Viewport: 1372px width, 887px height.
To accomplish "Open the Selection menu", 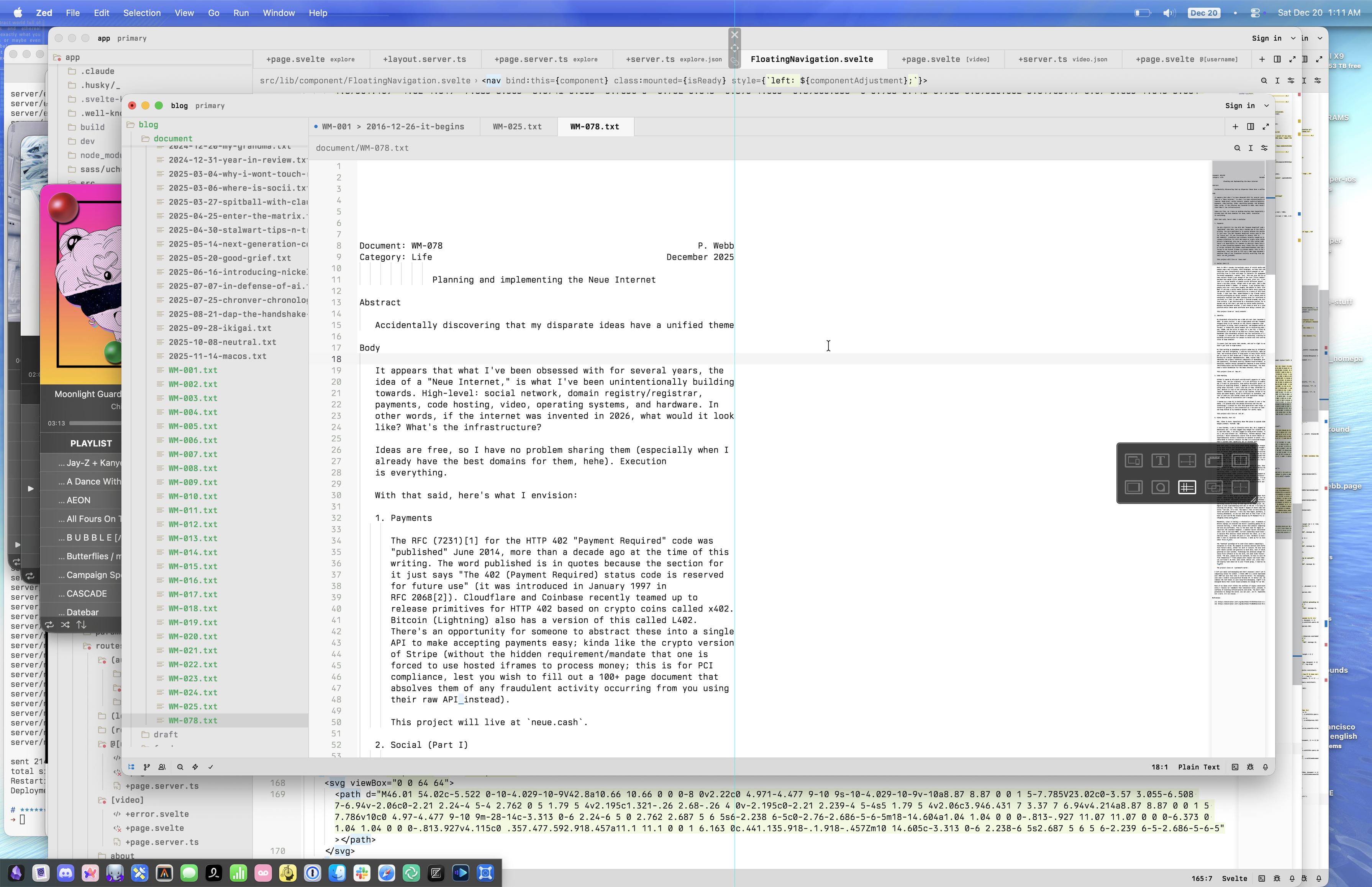I will [x=141, y=13].
